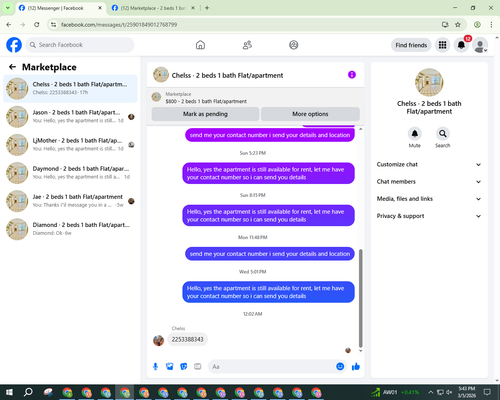The height and width of the screenshot is (400, 500).
Task: Open the Chelss conversation in the list
Action: pyautogui.click(x=70, y=88)
